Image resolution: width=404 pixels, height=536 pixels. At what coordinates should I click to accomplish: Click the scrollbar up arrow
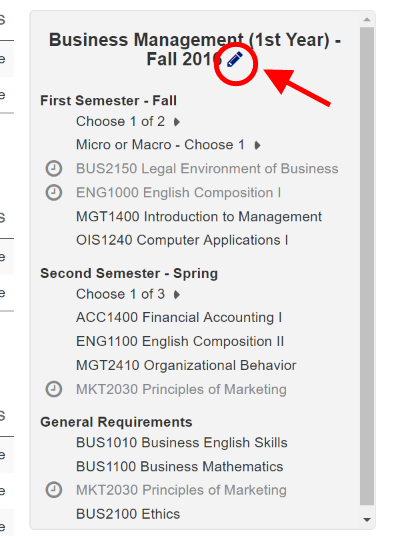pos(367,20)
